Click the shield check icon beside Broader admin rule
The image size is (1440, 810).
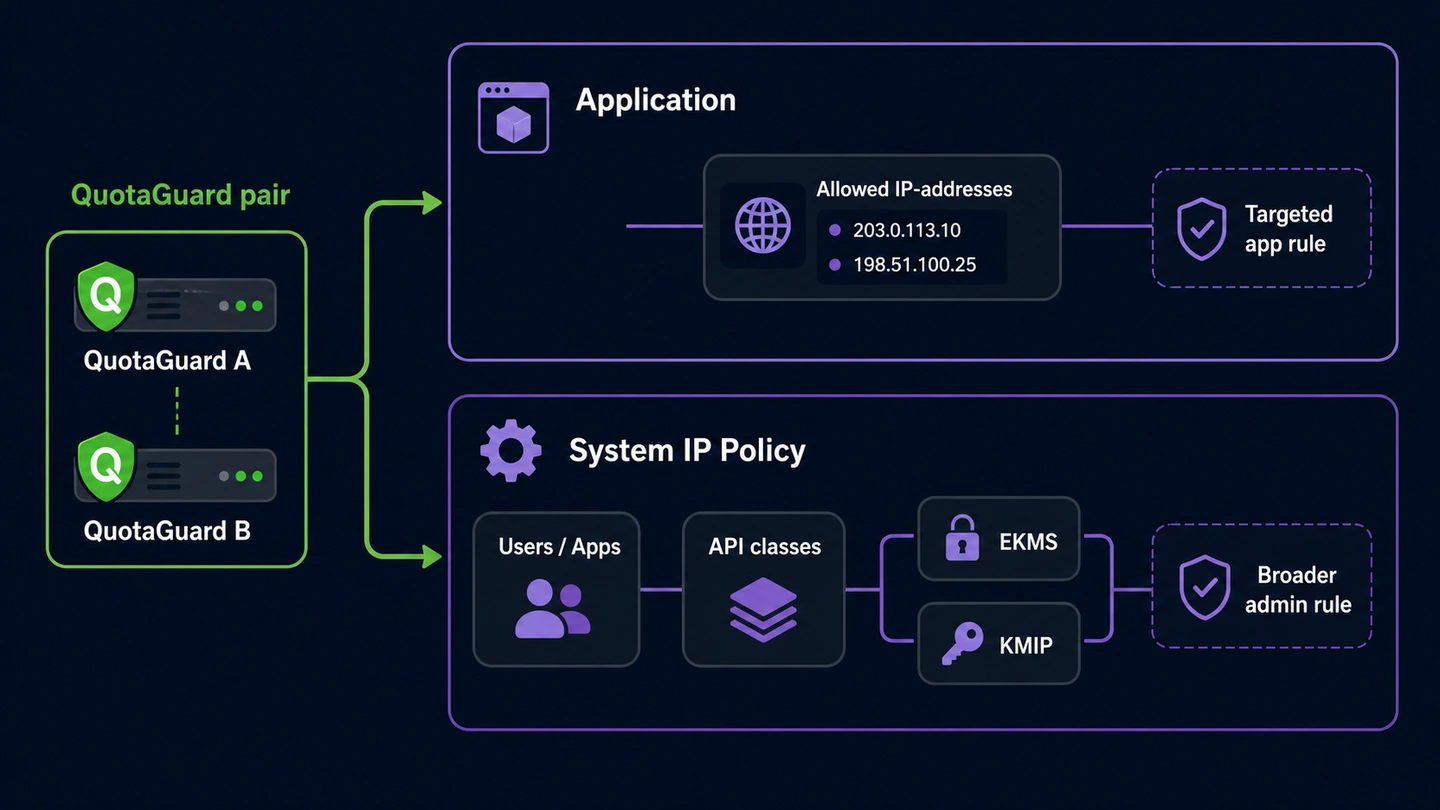1204,588
